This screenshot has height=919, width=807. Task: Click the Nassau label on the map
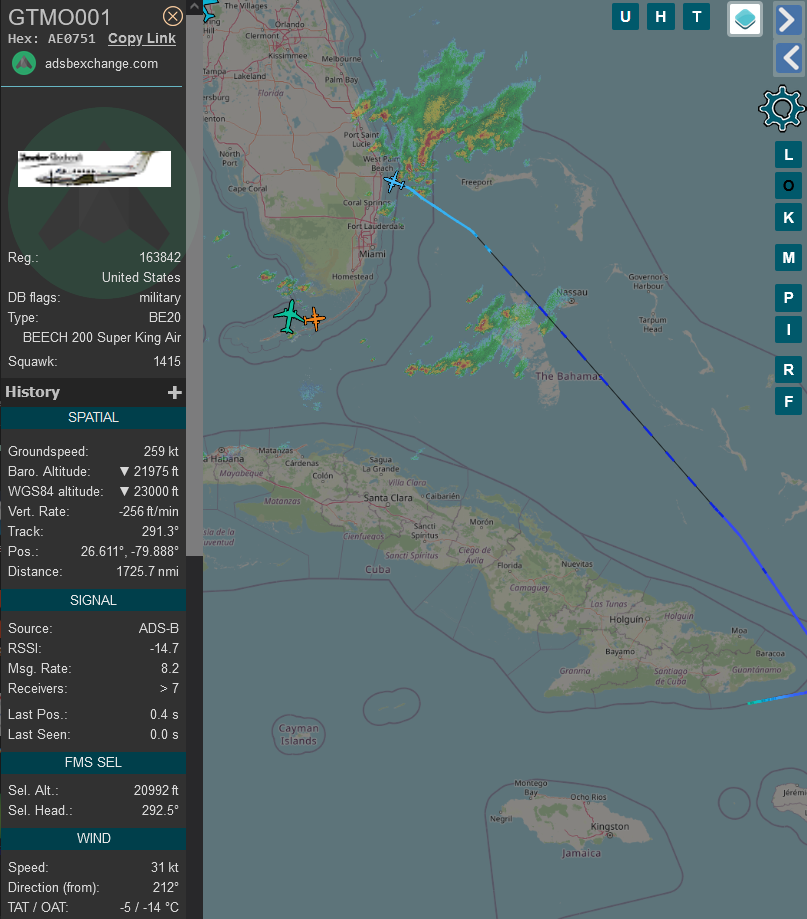click(572, 292)
